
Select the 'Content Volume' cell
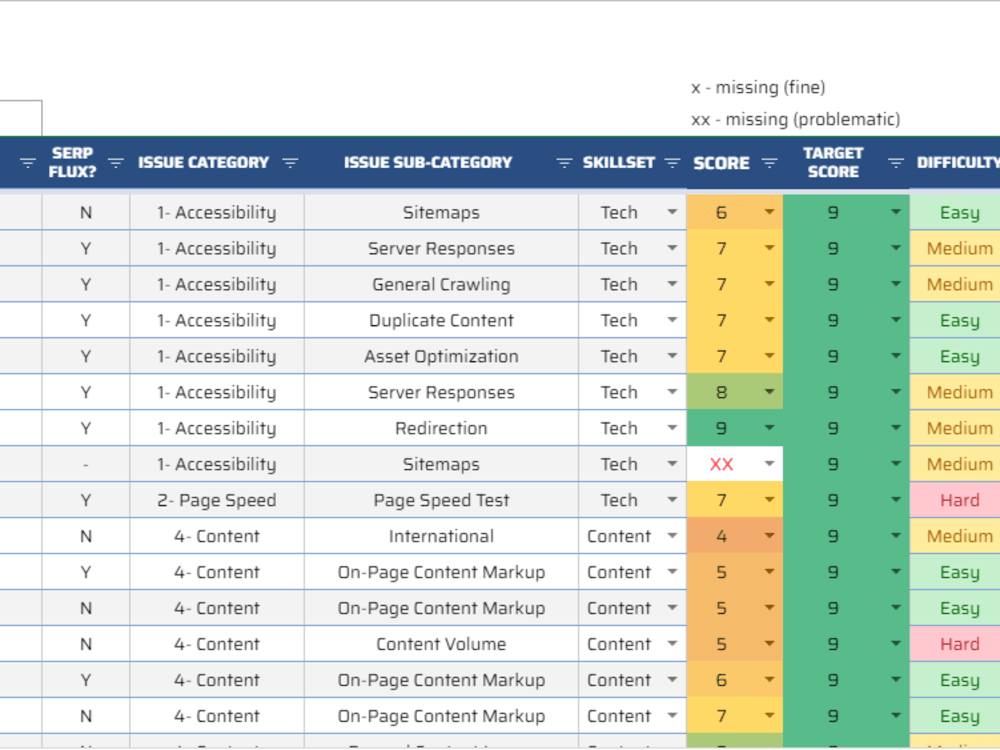(x=441, y=644)
